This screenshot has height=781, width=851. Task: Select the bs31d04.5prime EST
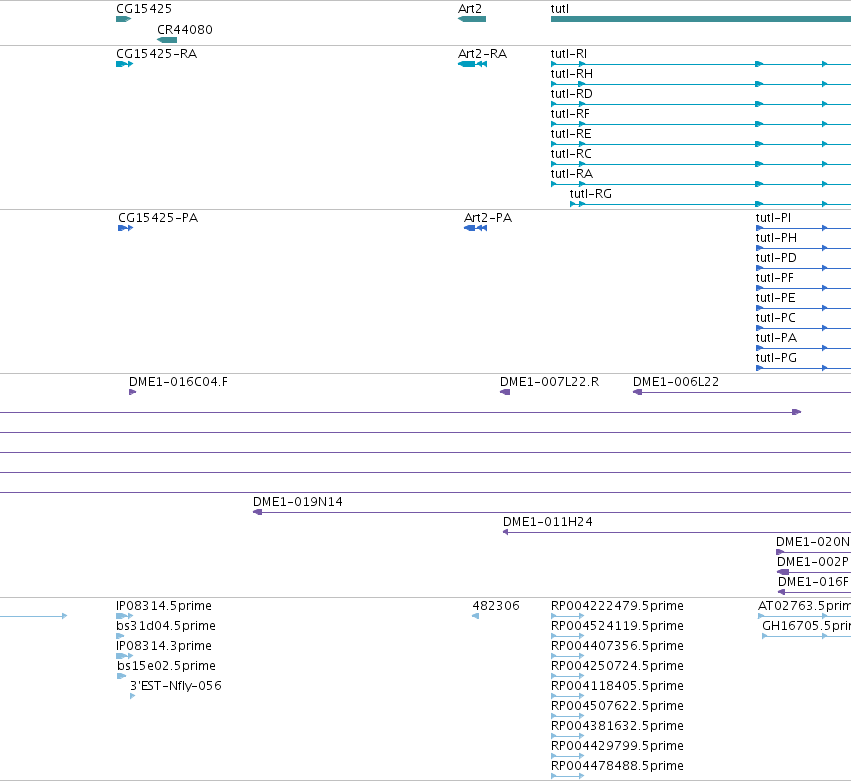[x=120, y=636]
